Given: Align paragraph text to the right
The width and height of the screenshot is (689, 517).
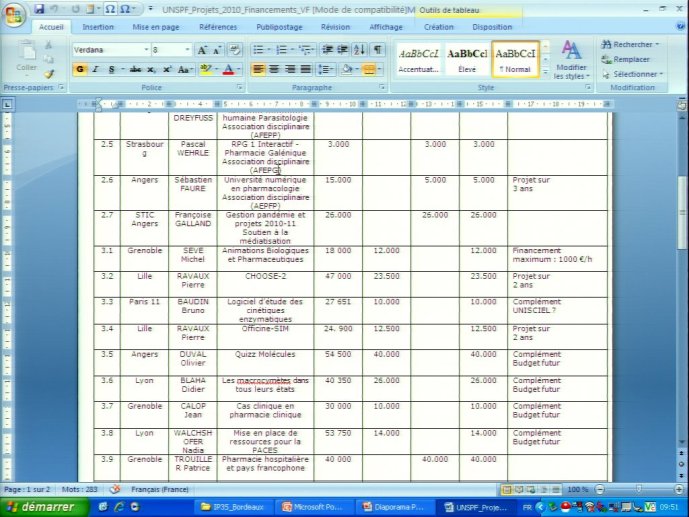Looking at the screenshot, I should pyautogui.click(x=290, y=69).
